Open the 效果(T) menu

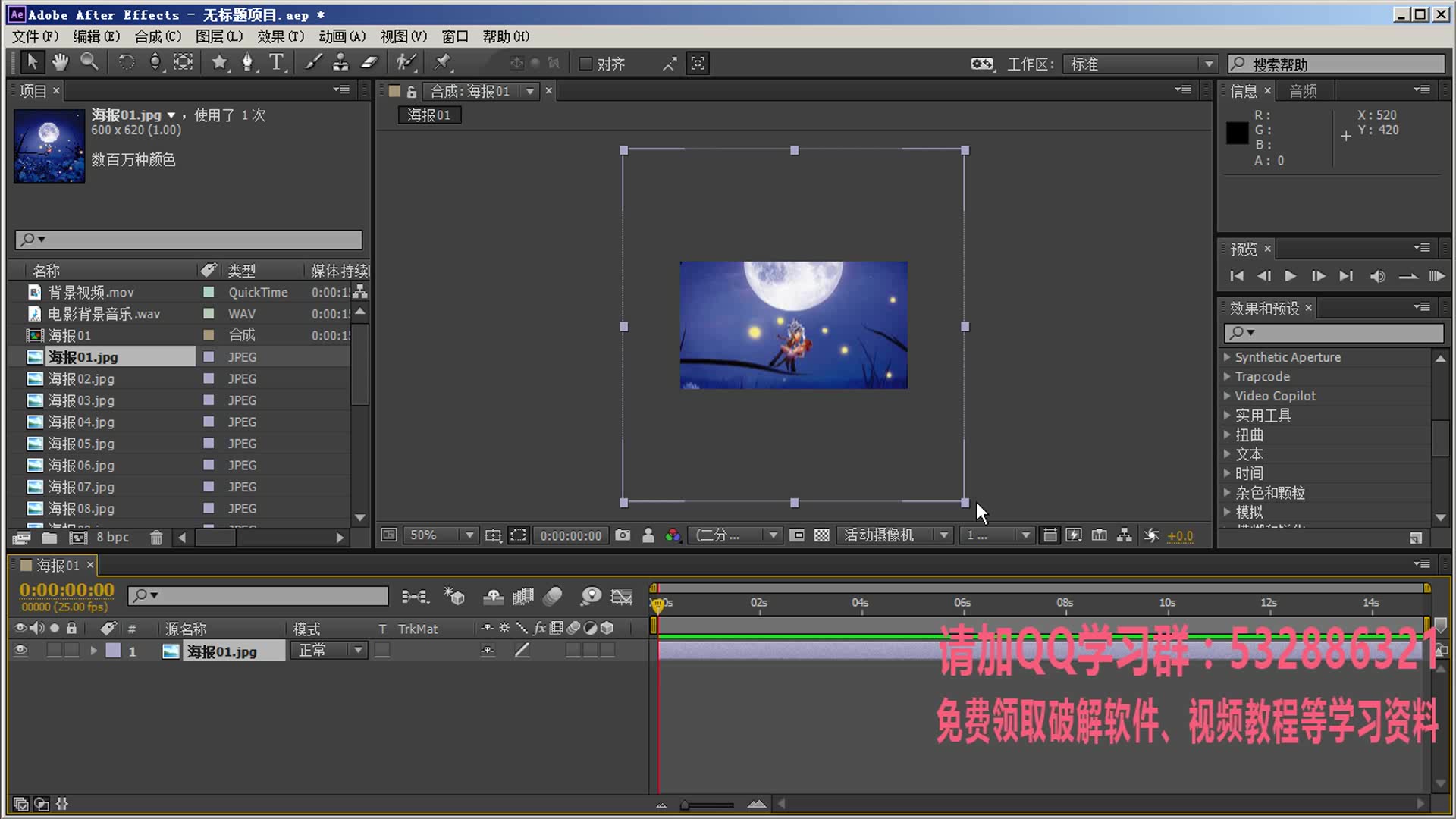coord(280,36)
